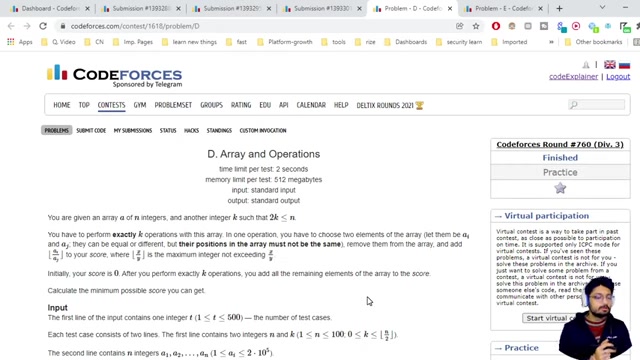Screen dimensions: 640x360
Task: Open a new browser tab with plus button
Action: pyautogui.click(x=559, y=8)
